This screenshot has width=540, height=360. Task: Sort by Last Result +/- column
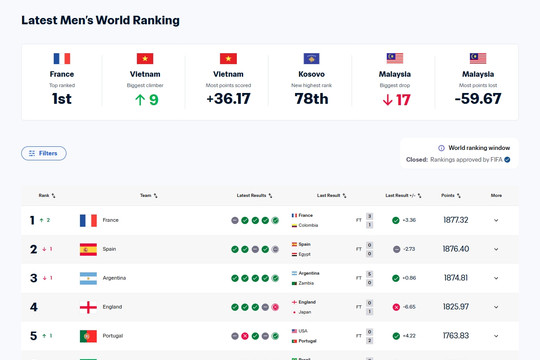tap(403, 195)
